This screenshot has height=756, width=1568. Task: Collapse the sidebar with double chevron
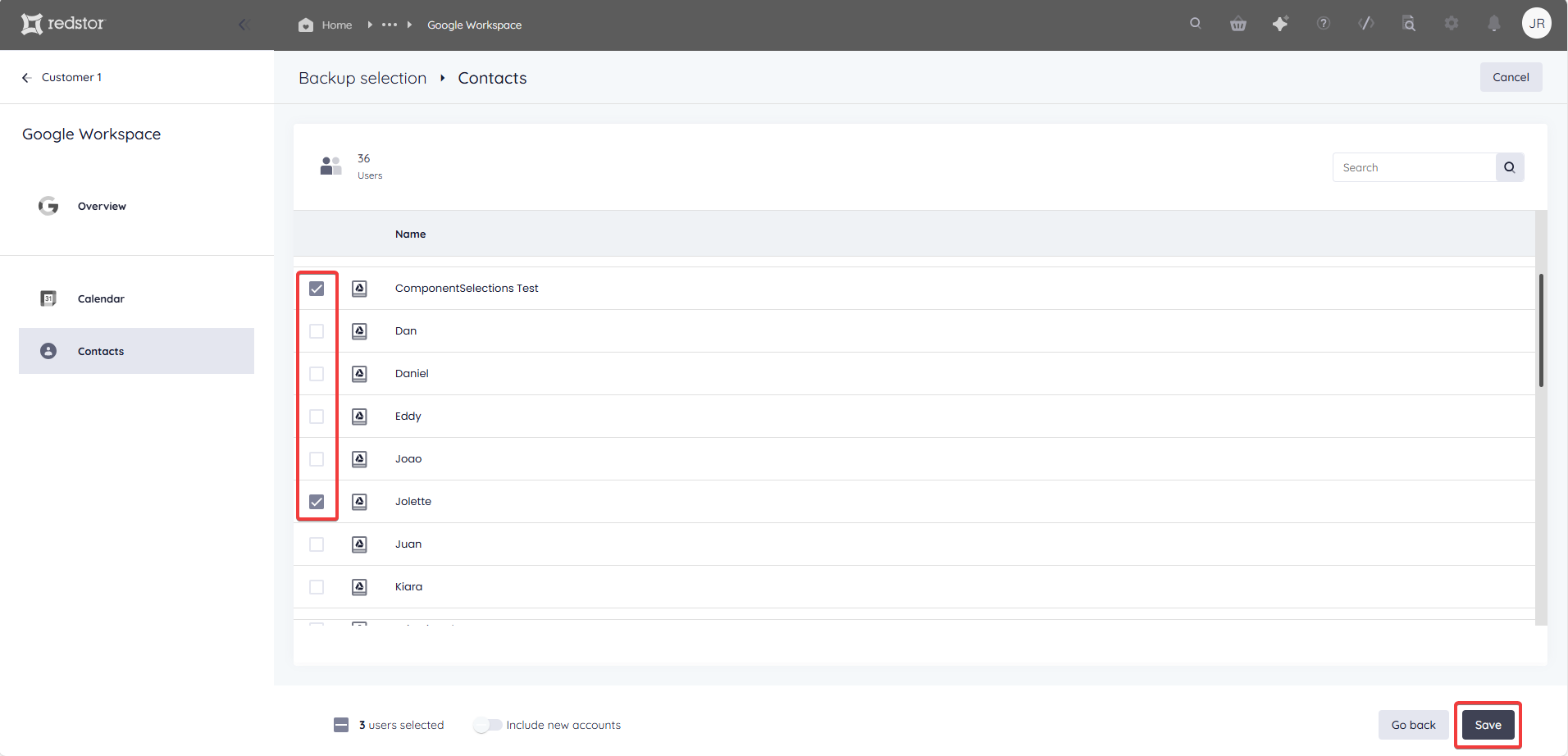[244, 25]
